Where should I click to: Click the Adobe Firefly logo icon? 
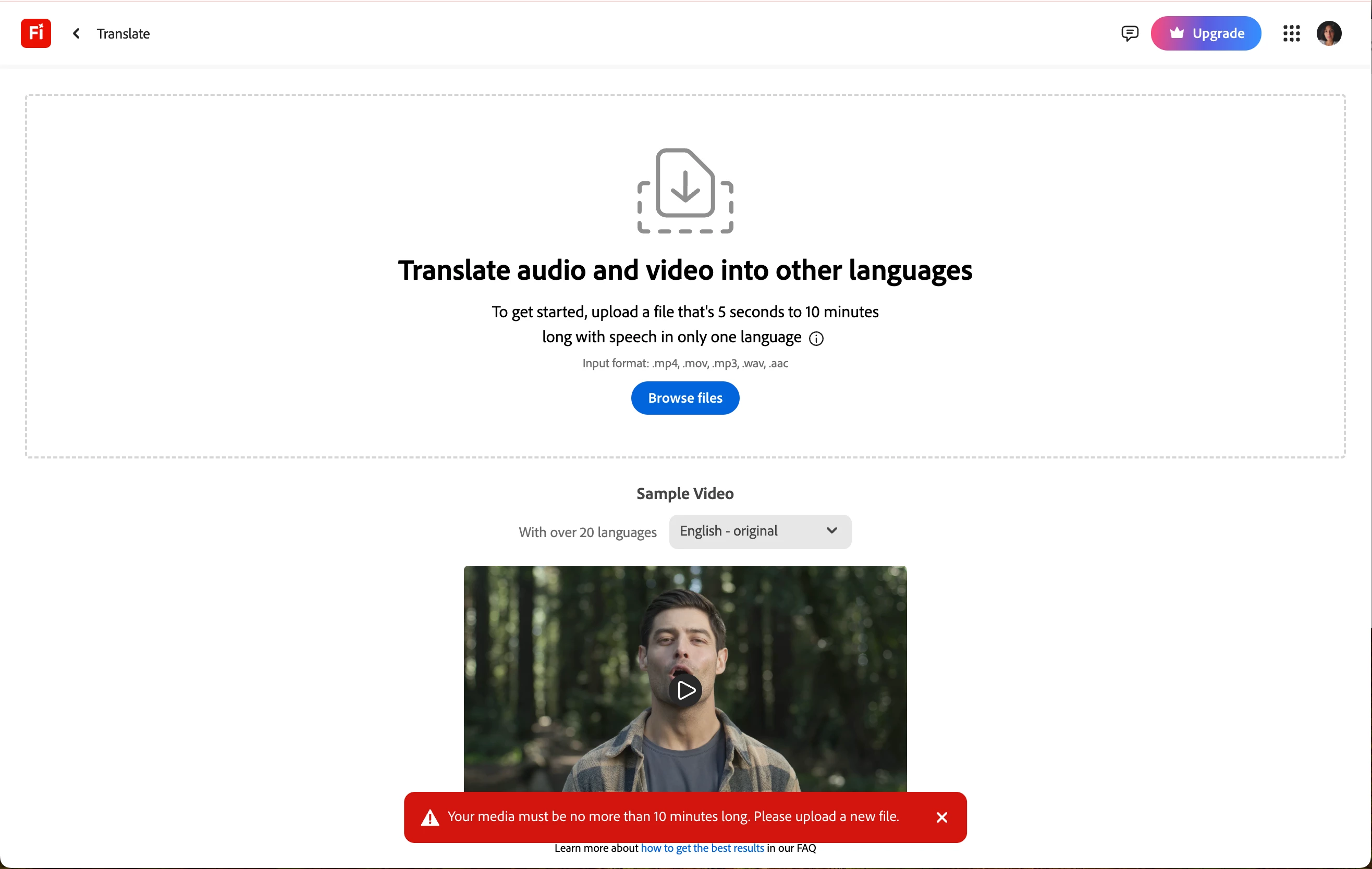click(35, 33)
